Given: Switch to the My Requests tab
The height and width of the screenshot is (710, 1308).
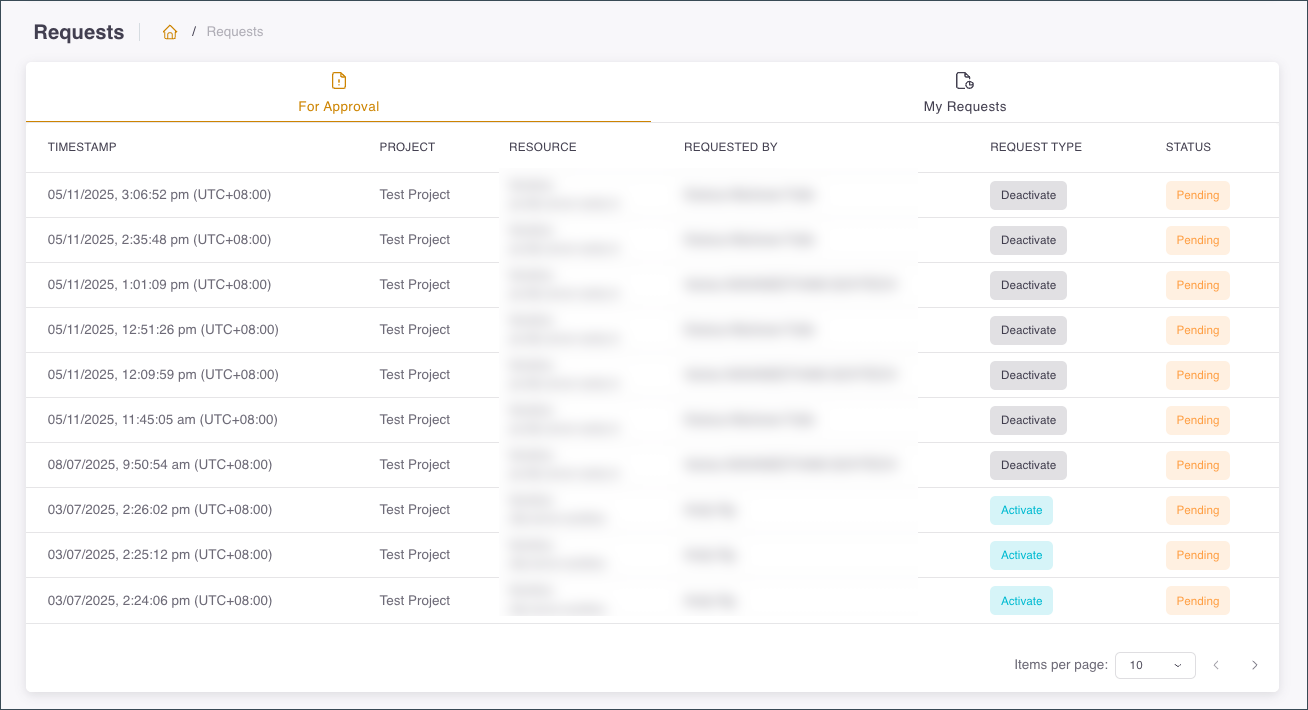Looking at the screenshot, I should click(x=965, y=93).
